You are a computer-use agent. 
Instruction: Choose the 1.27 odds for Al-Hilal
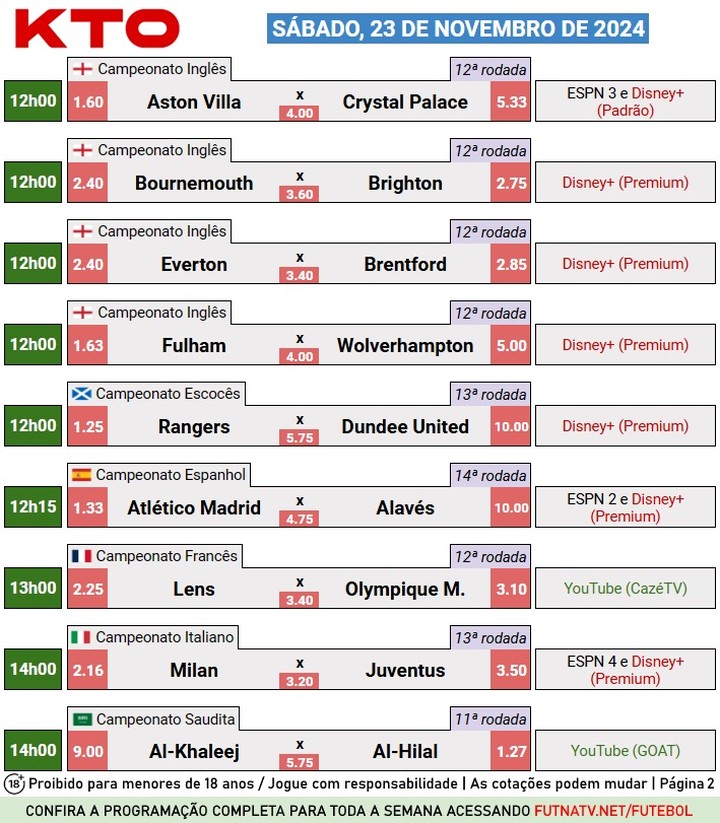click(511, 752)
